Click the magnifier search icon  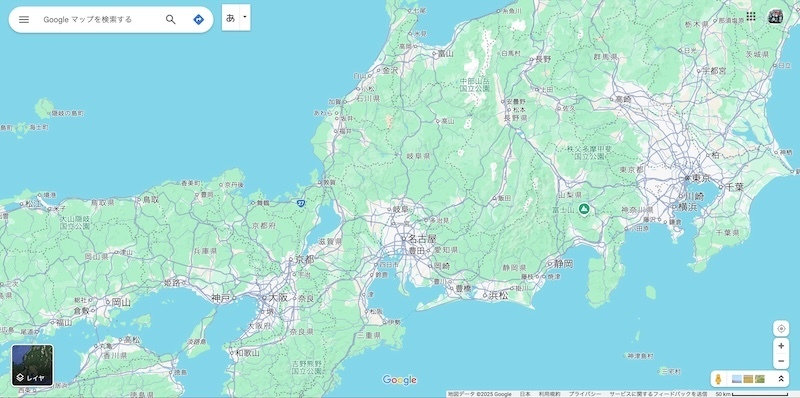pyautogui.click(x=170, y=19)
